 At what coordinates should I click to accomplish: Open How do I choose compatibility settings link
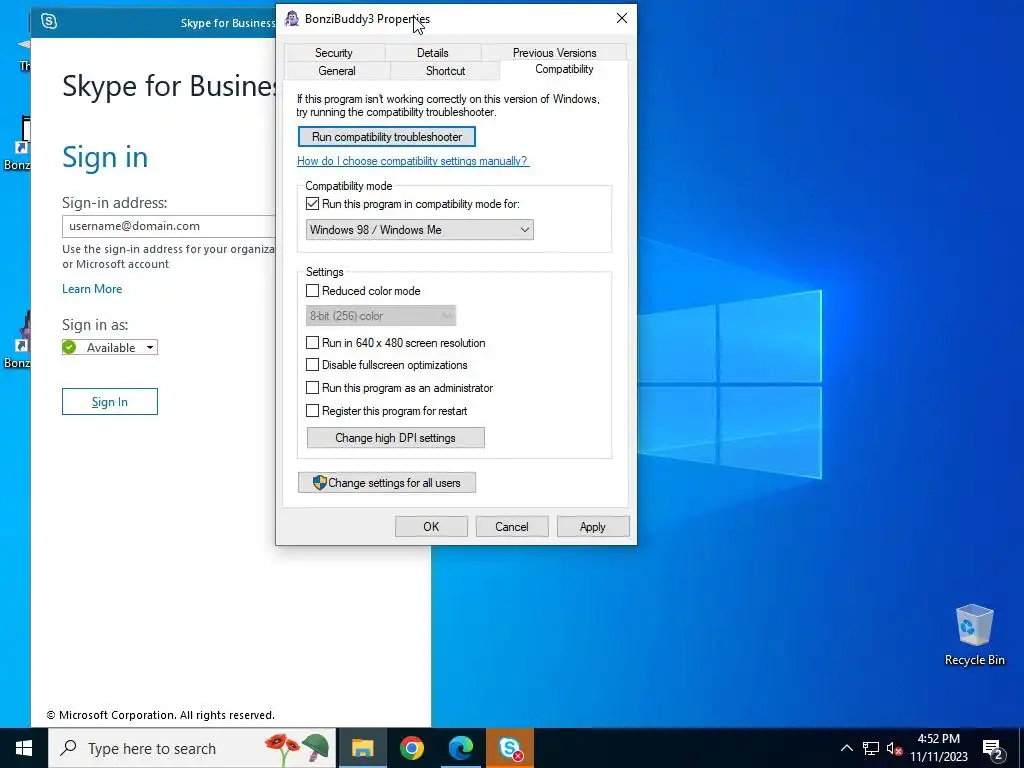[413, 161]
